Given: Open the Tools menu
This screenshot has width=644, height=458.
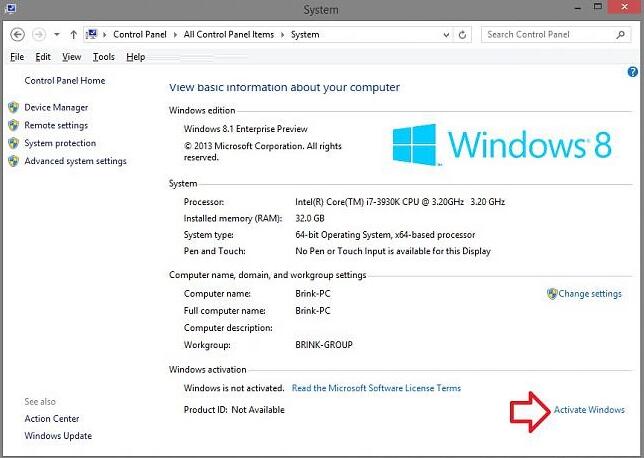Looking at the screenshot, I should 104,57.
